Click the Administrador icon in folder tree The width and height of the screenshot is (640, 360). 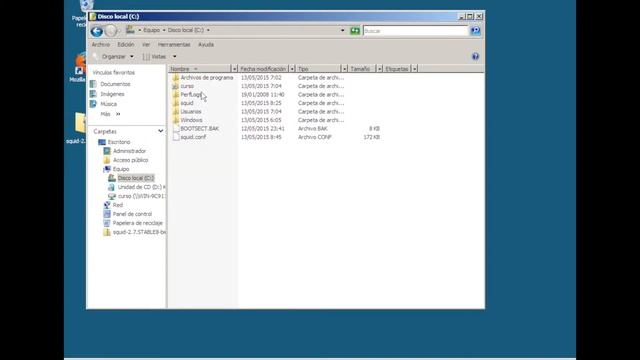click(107, 151)
